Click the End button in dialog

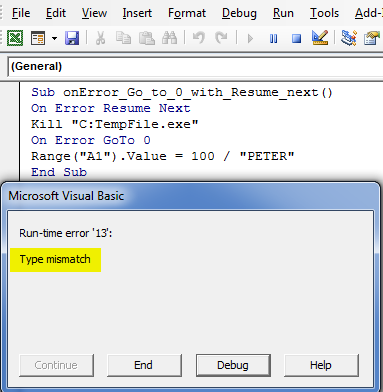click(x=144, y=365)
